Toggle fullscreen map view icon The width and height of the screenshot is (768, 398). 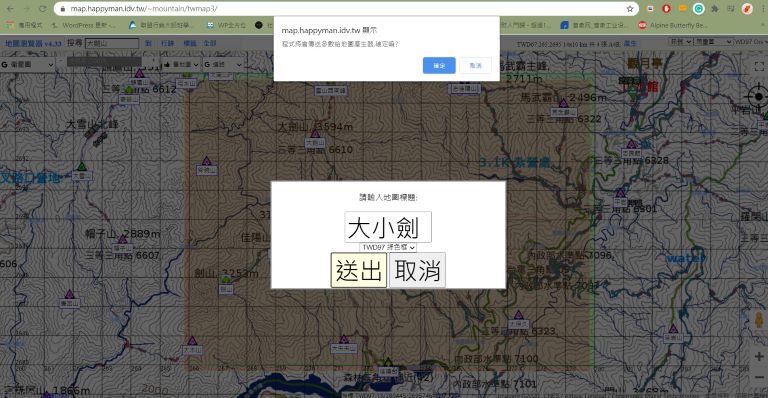point(759,67)
